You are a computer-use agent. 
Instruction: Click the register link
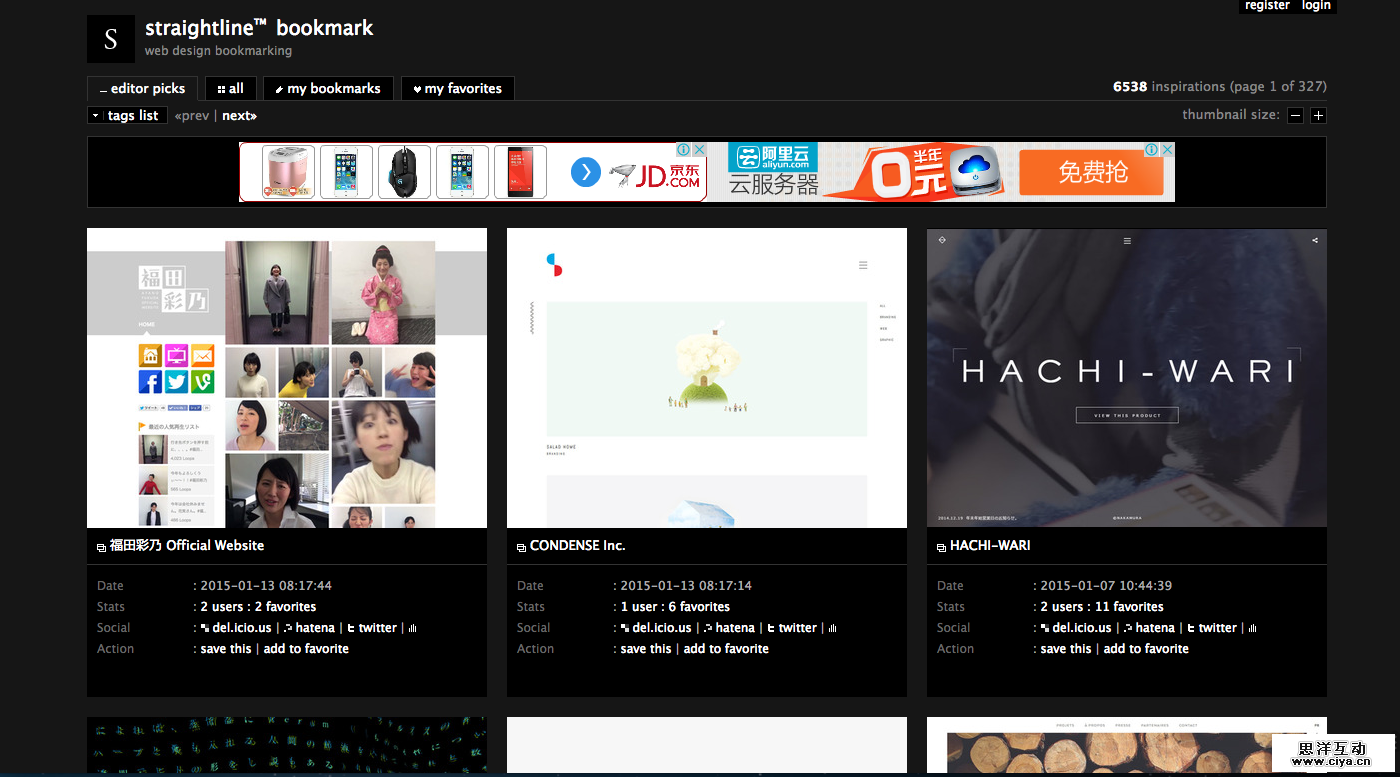tap(1267, 6)
